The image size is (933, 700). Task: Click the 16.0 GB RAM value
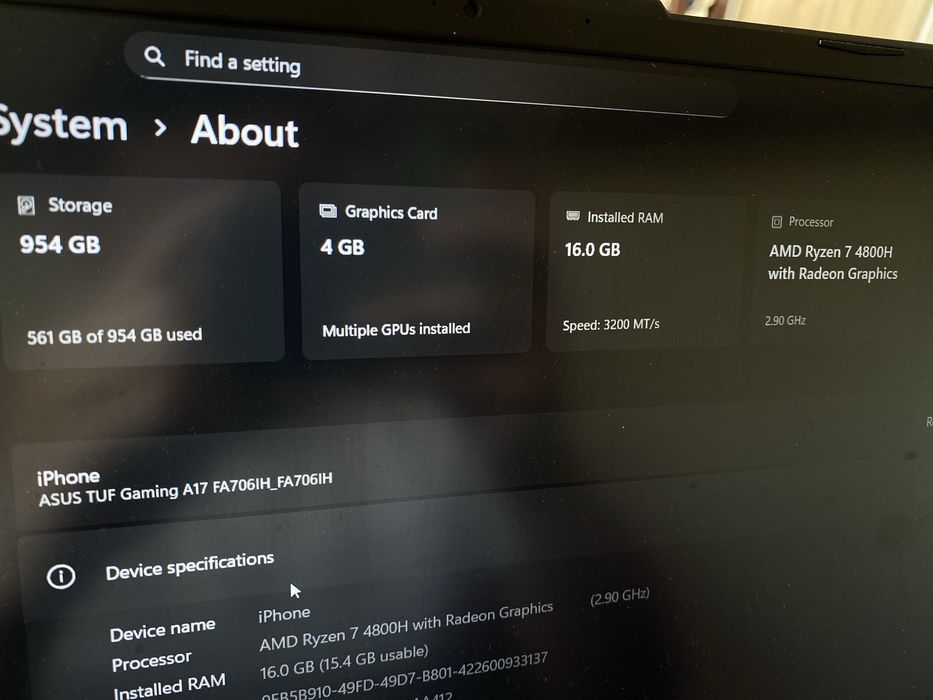[x=593, y=249]
